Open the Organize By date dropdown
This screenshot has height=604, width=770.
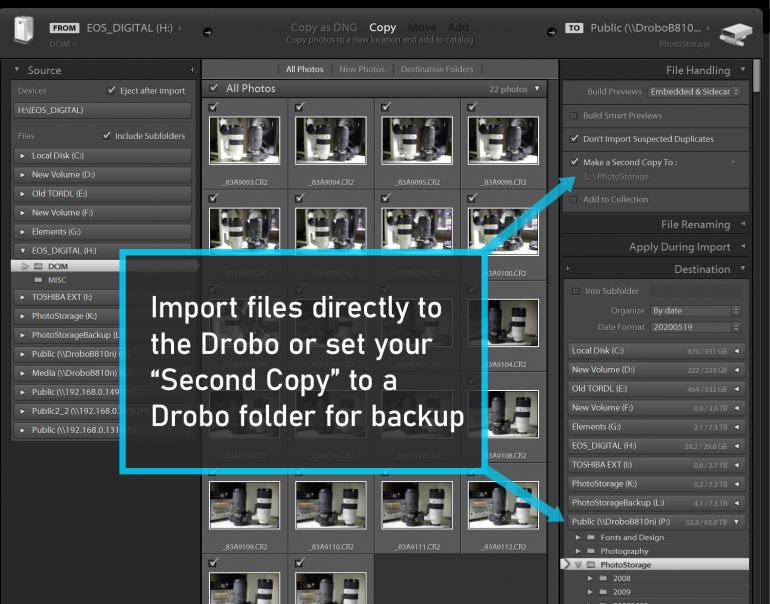pyautogui.click(x=695, y=311)
